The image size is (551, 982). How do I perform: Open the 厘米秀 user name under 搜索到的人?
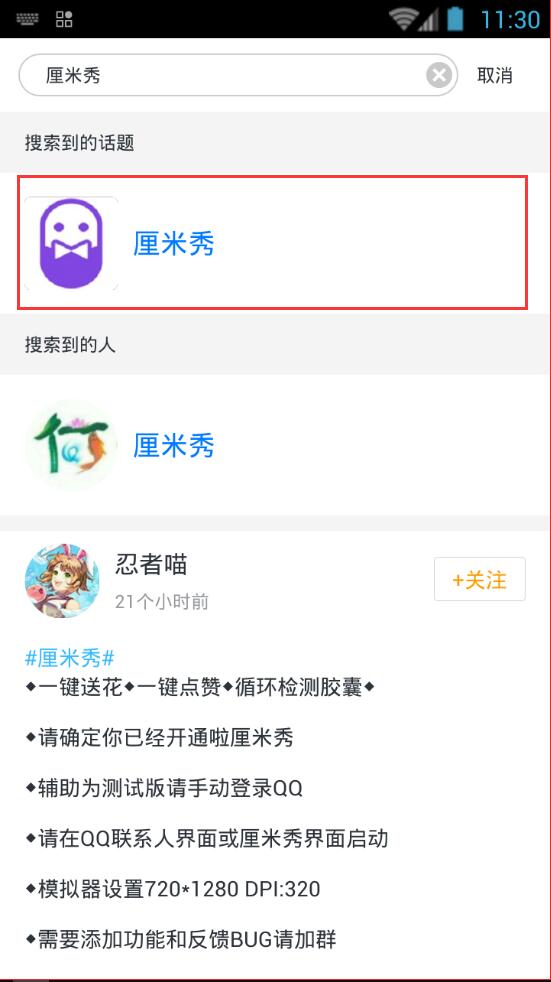tap(173, 446)
